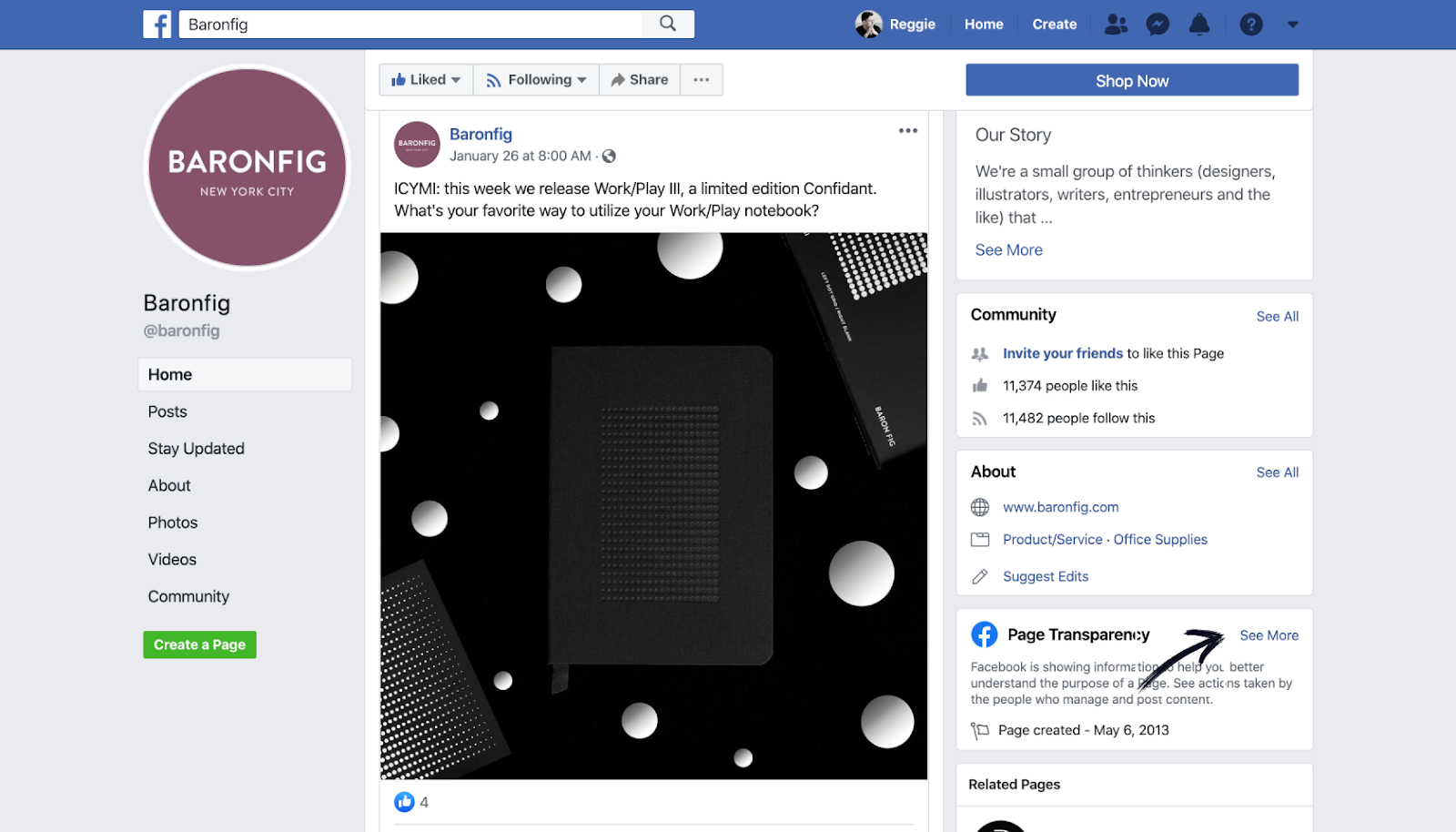Click the @baronfig username text
Image resolution: width=1456 pixels, height=832 pixels.
(x=181, y=331)
